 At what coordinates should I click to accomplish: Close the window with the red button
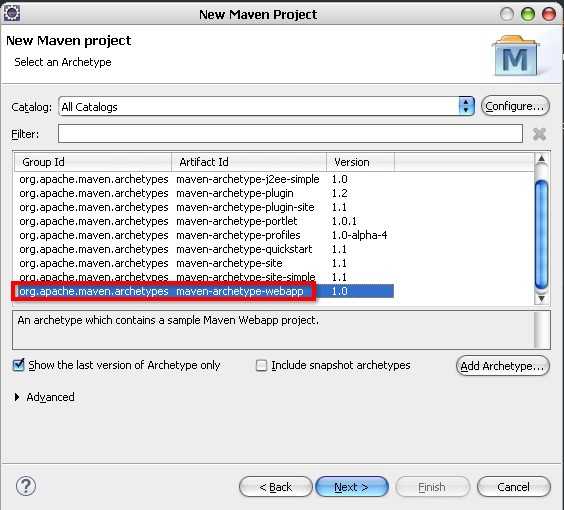[549, 14]
